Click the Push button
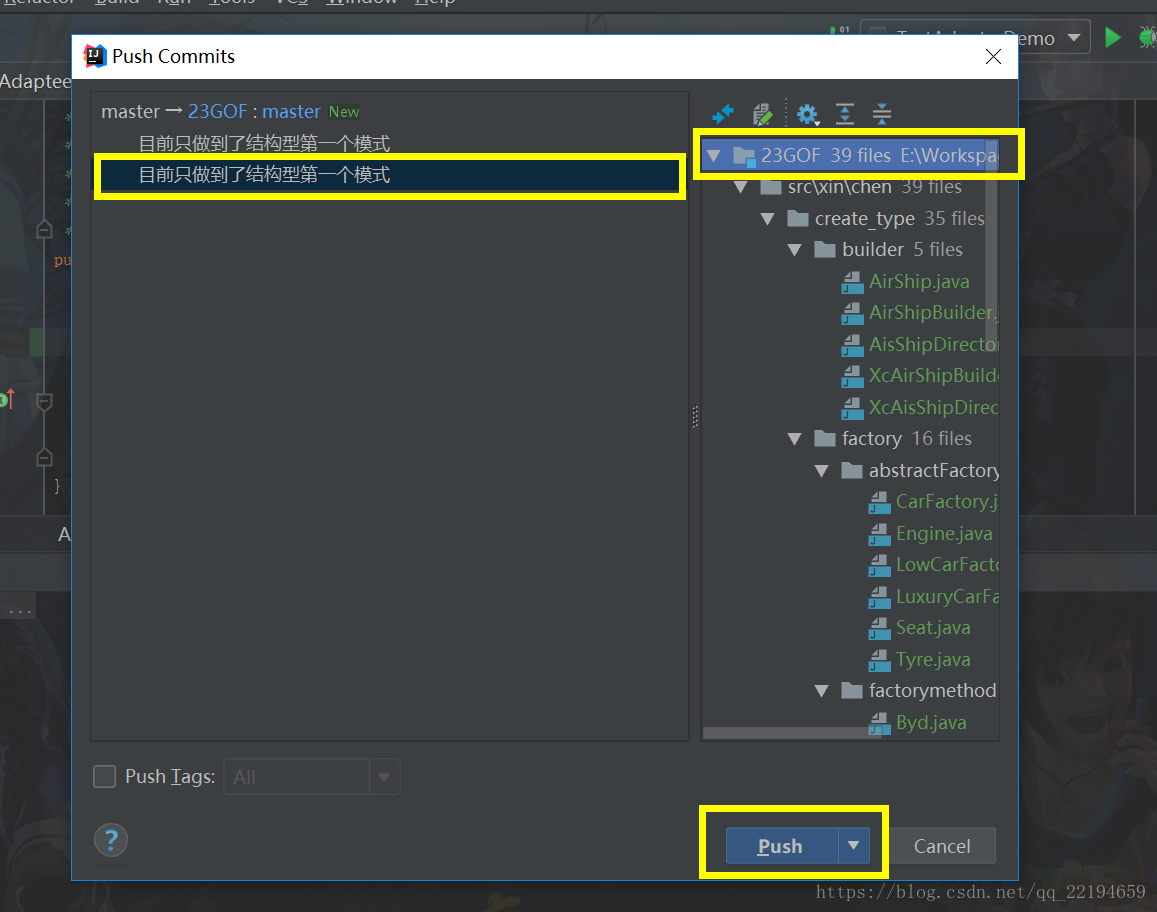1157x912 pixels. tap(782, 846)
